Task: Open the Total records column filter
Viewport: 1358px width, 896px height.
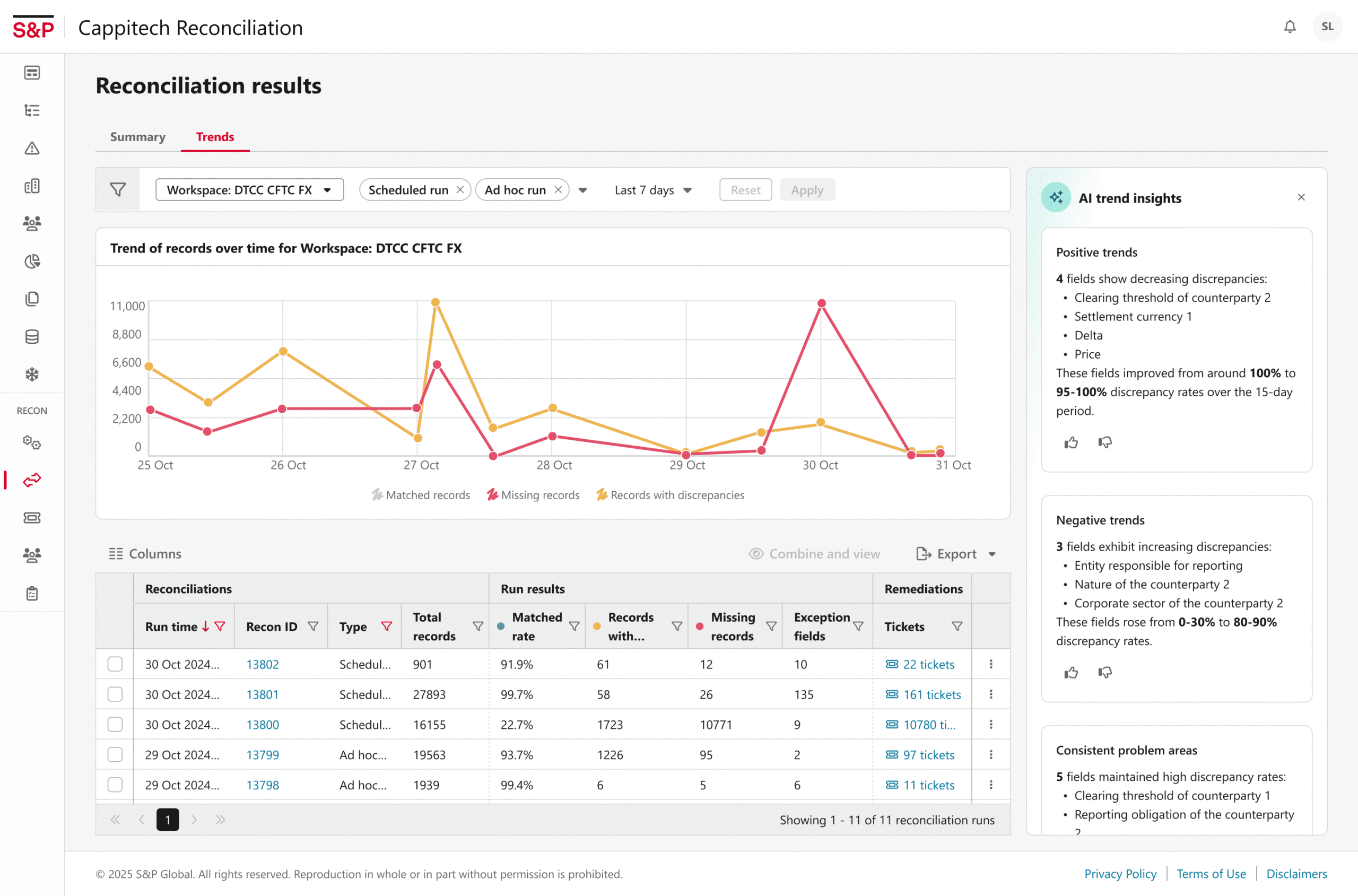Action: [x=478, y=627]
